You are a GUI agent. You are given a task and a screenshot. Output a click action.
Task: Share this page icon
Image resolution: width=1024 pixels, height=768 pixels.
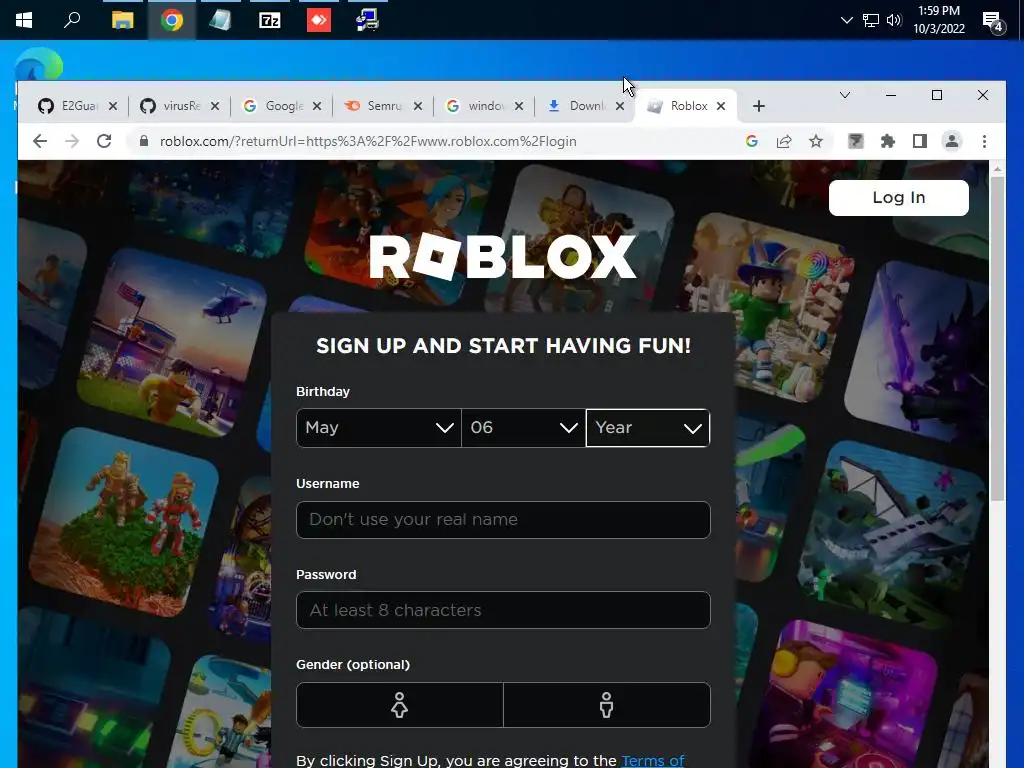tap(784, 141)
